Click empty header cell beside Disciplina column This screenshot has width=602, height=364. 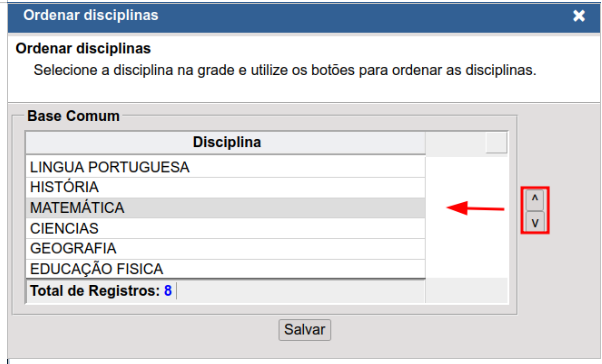[455, 142]
